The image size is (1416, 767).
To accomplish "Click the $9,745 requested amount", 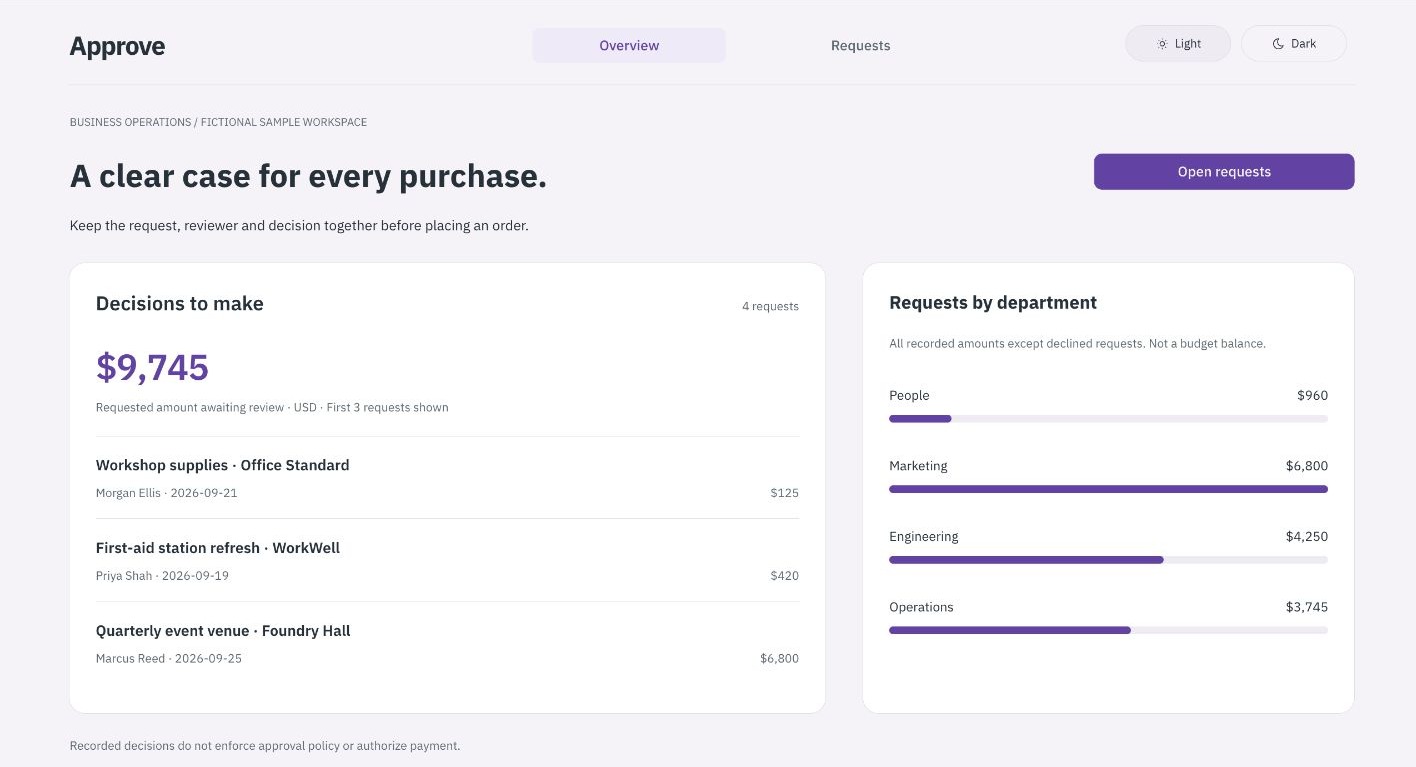I will (152, 367).
